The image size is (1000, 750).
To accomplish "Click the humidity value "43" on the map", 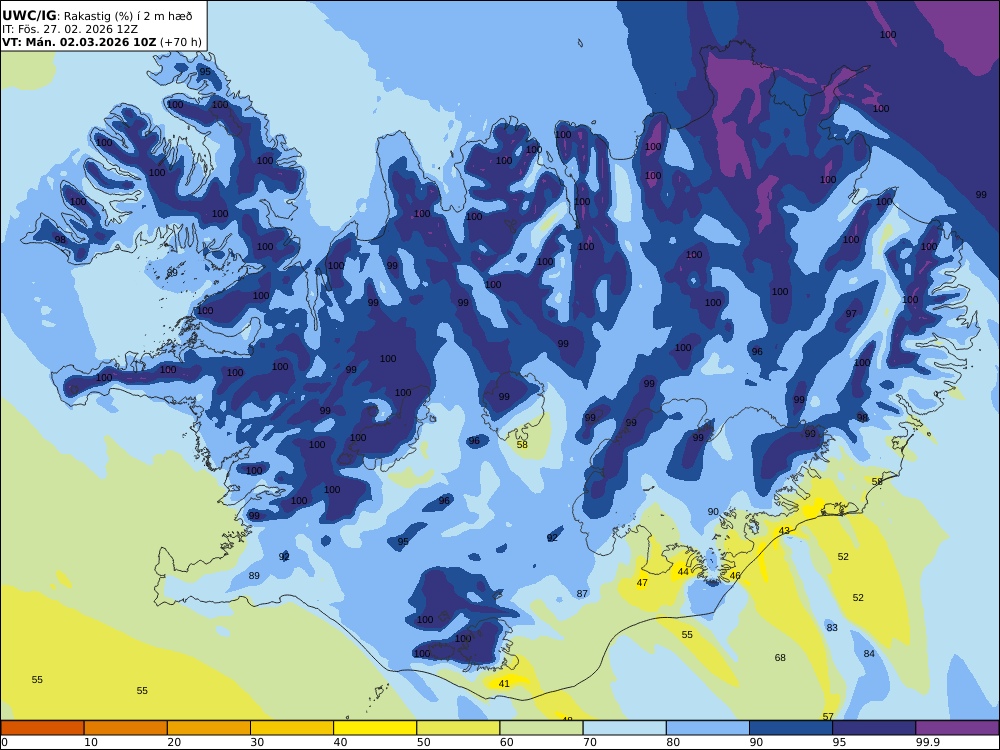I will (784, 531).
